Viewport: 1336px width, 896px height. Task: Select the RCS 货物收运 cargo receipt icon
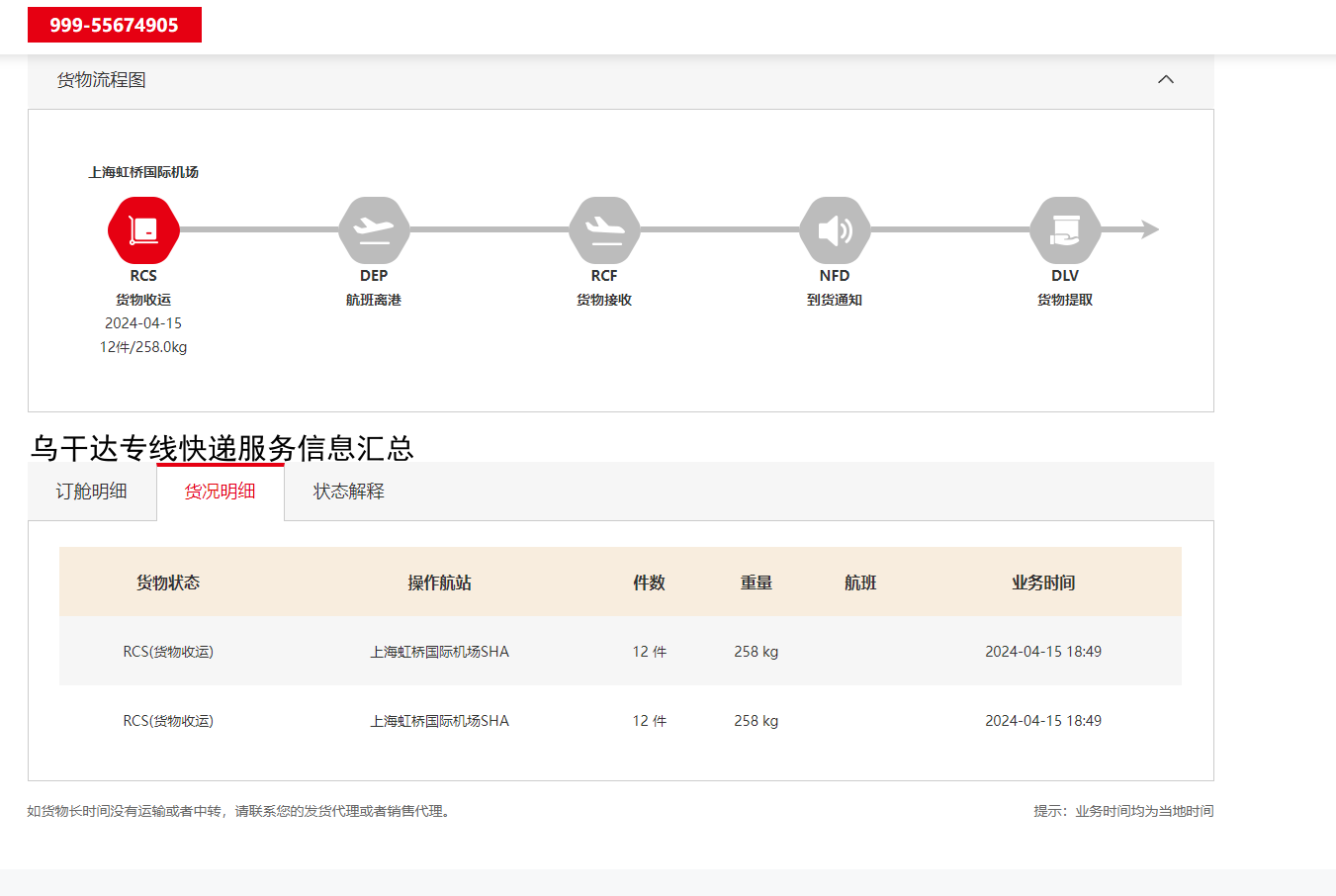[143, 228]
